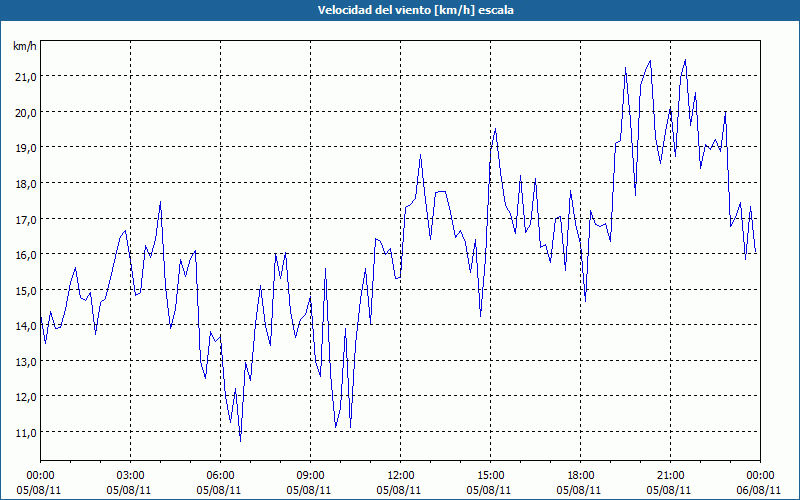Select the 21,0 y-axis label

tap(26, 77)
